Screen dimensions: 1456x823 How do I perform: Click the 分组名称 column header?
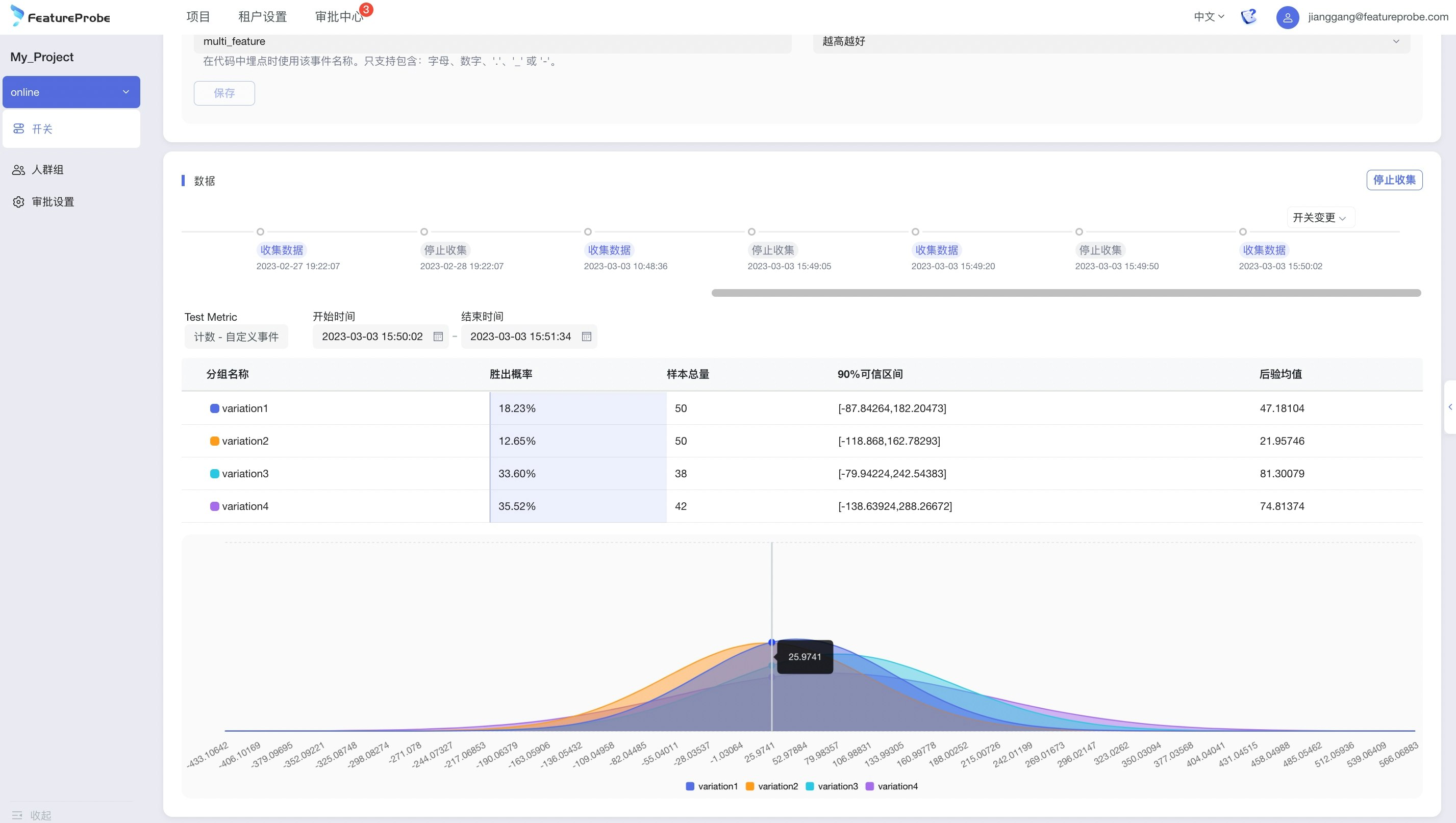[x=228, y=374]
